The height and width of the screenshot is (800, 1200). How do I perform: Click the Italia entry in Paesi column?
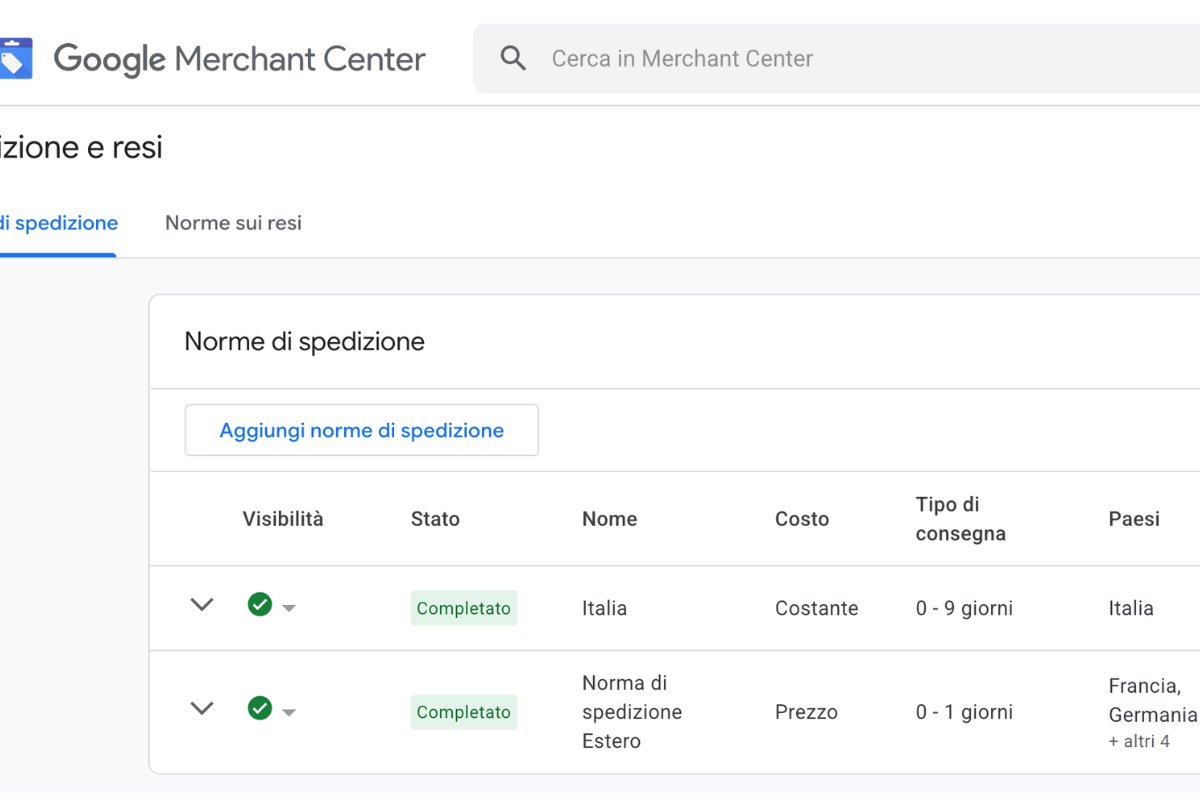(1131, 608)
